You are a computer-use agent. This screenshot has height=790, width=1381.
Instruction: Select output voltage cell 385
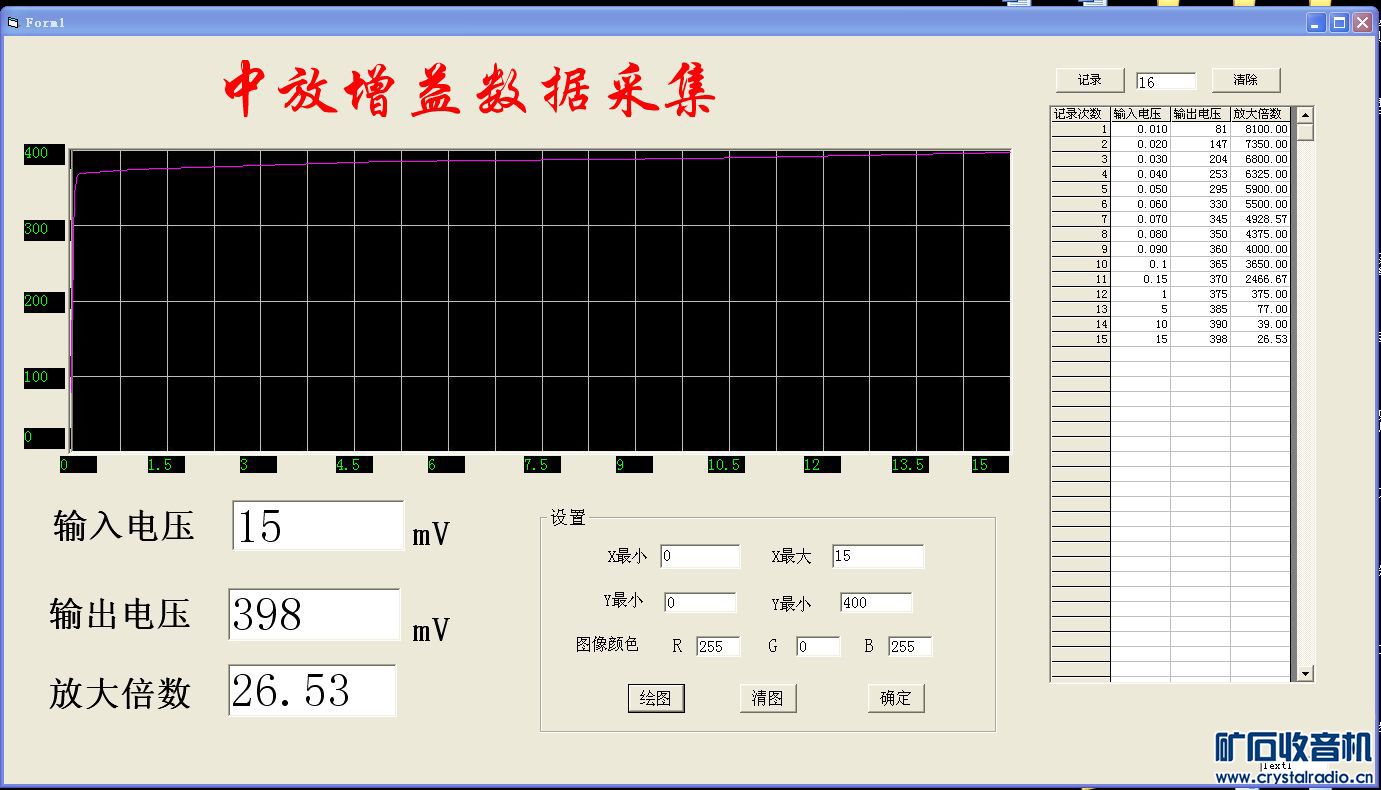[x=1200, y=309]
